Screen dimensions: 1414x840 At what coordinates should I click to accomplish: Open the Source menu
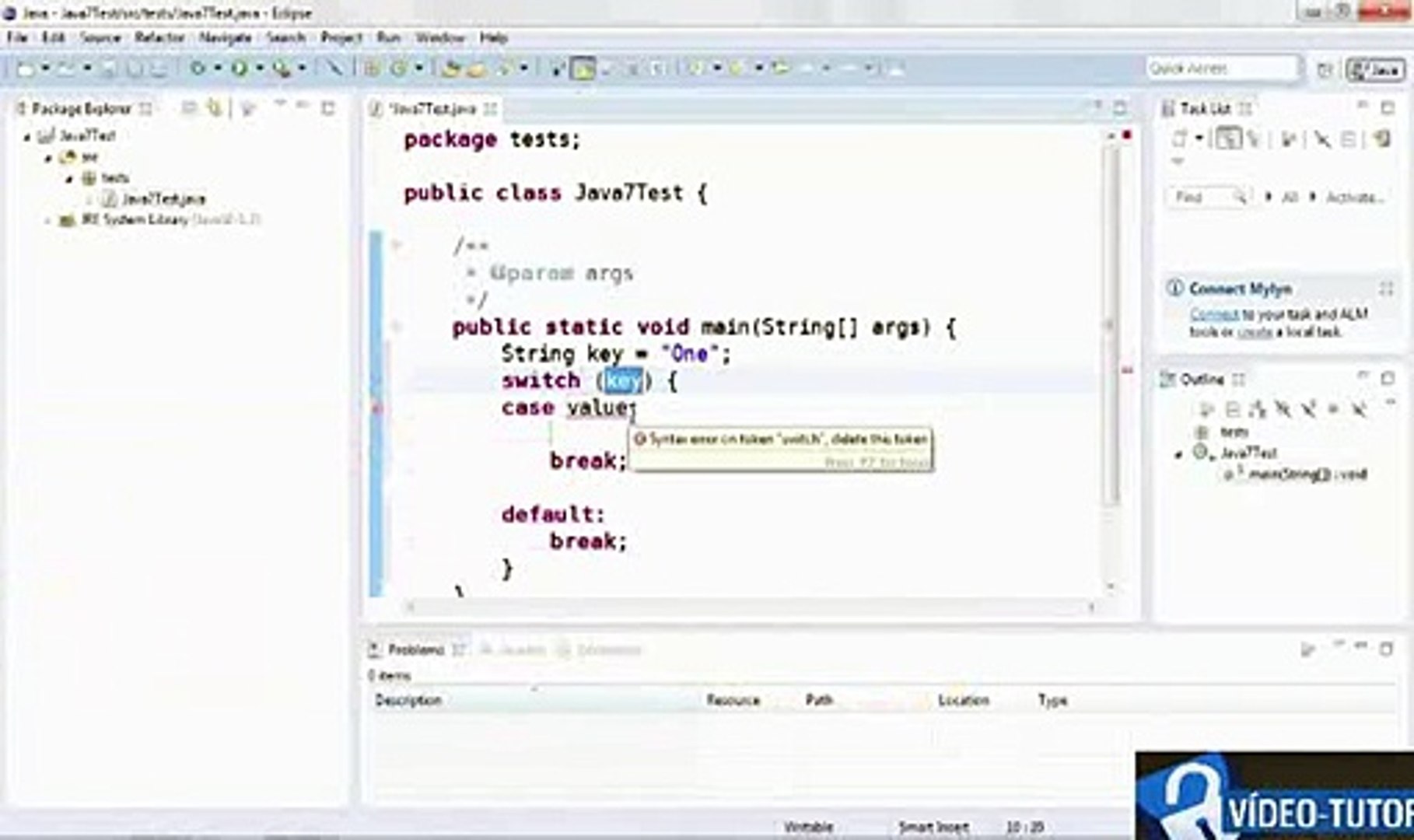tap(100, 37)
